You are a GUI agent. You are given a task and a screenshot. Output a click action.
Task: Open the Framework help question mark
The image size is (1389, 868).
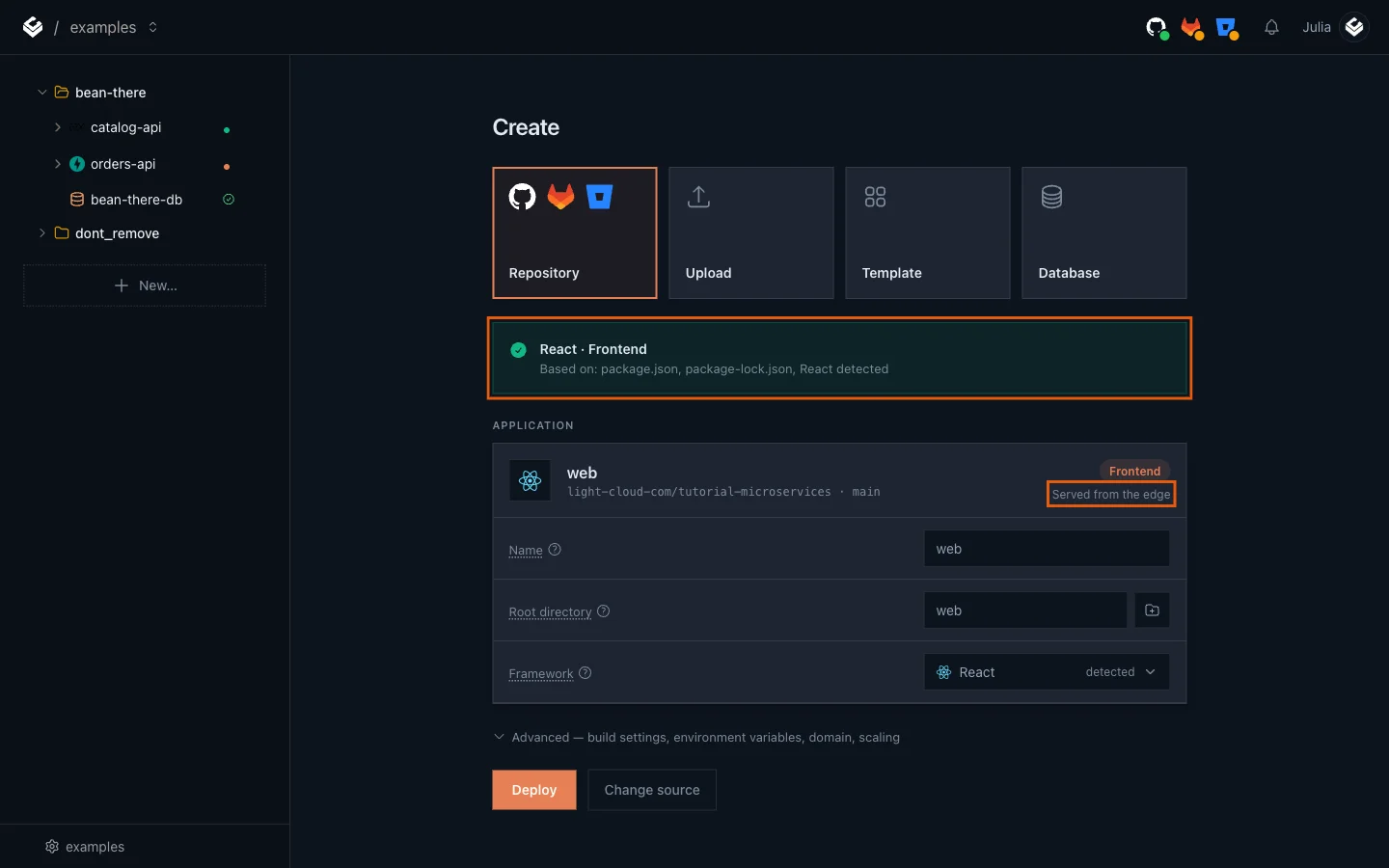[x=585, y=673]
